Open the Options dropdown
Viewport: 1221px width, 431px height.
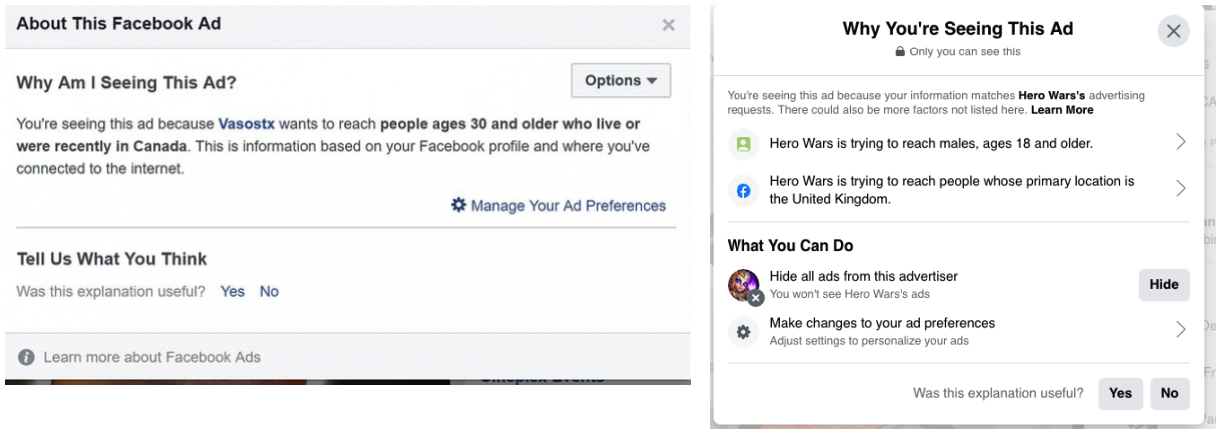[x=620, y=81]
